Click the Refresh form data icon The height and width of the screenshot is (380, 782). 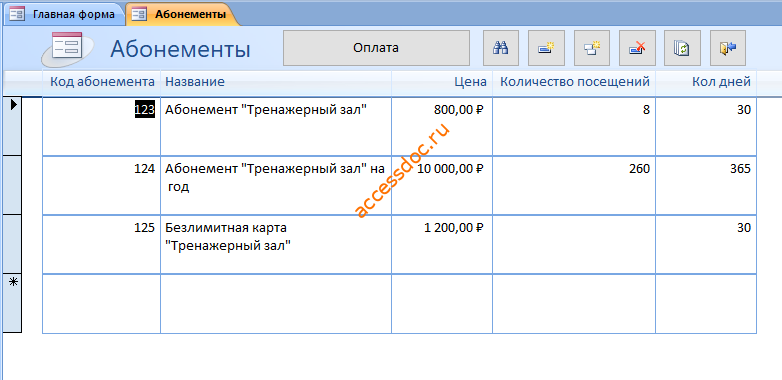682,48
